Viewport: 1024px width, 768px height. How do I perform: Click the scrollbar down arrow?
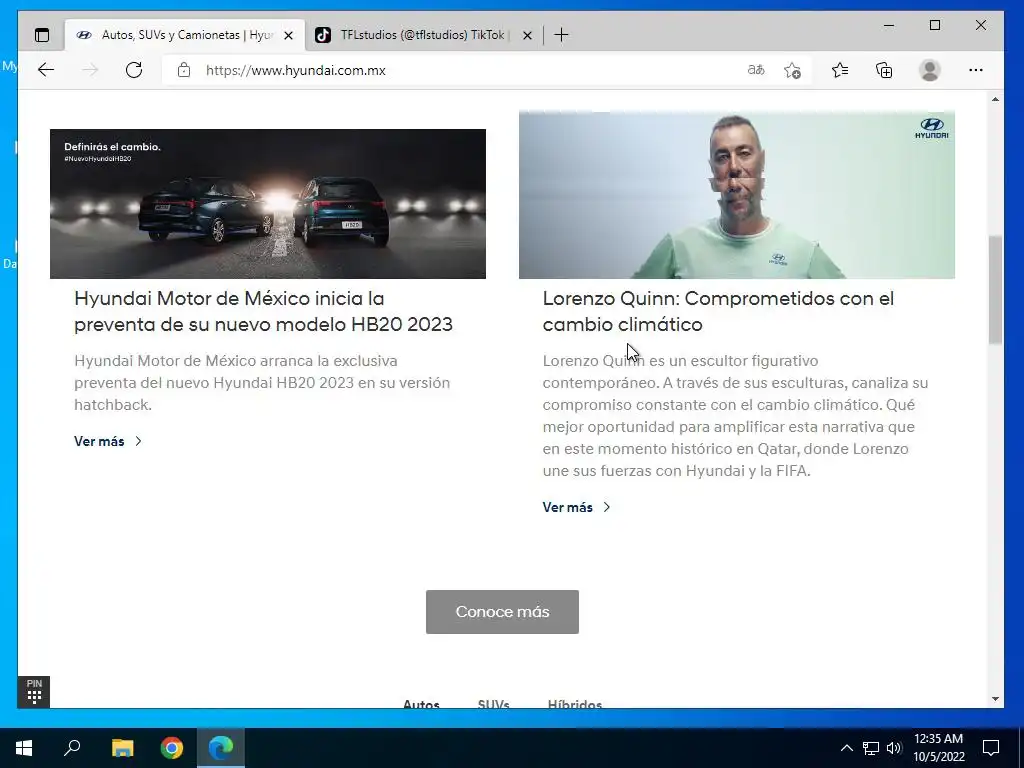point(995,699)
